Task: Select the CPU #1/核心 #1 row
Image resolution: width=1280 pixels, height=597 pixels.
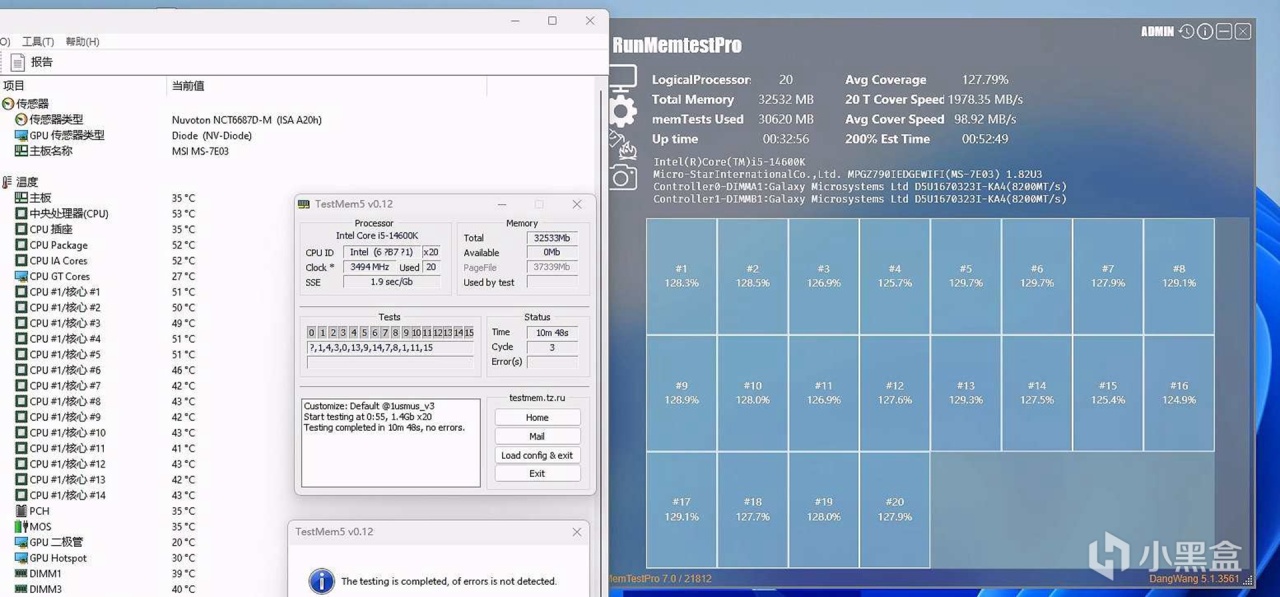Action: point(105,292)
